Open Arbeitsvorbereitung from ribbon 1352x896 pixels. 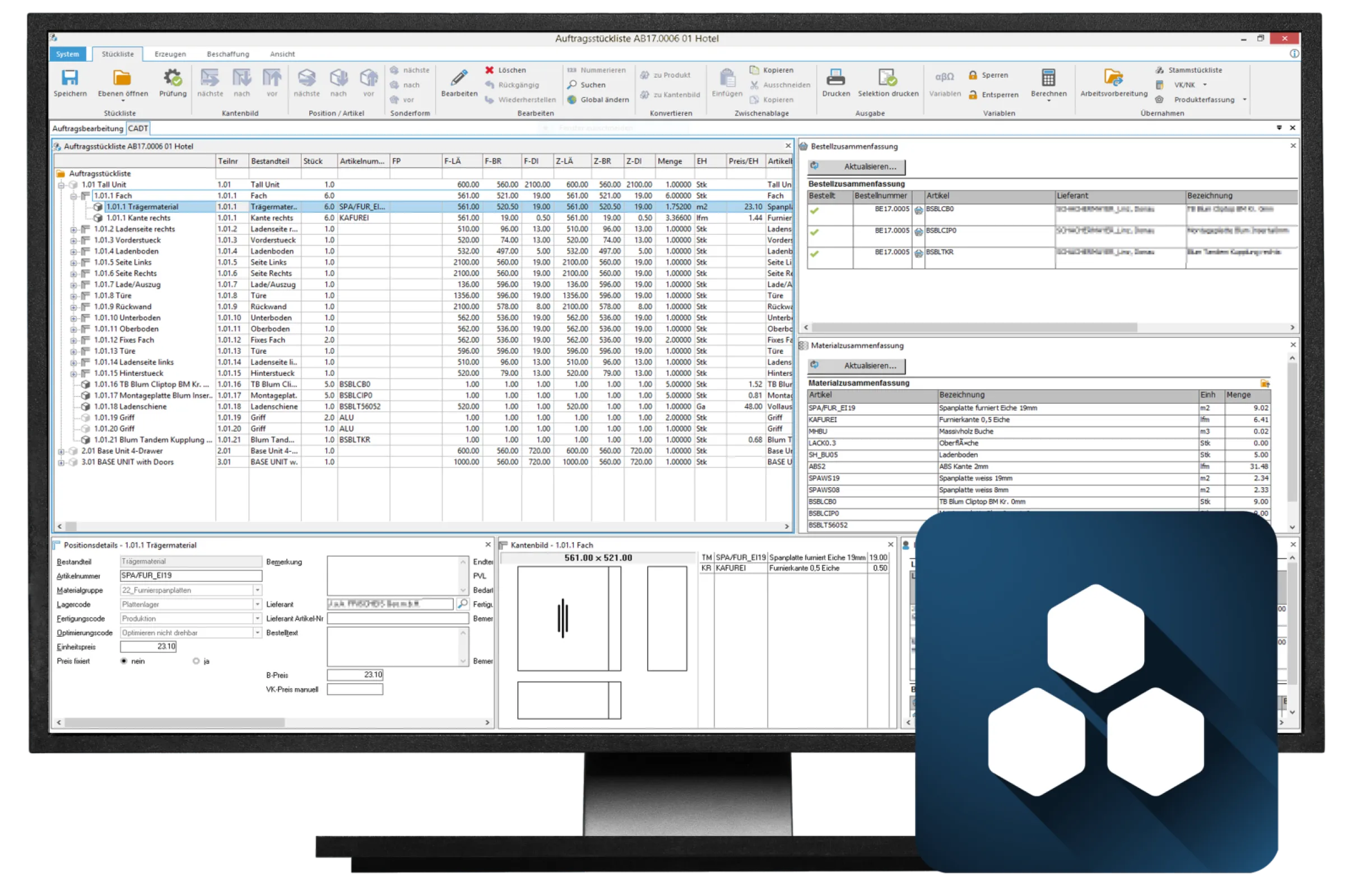[x=1113, y=78]
